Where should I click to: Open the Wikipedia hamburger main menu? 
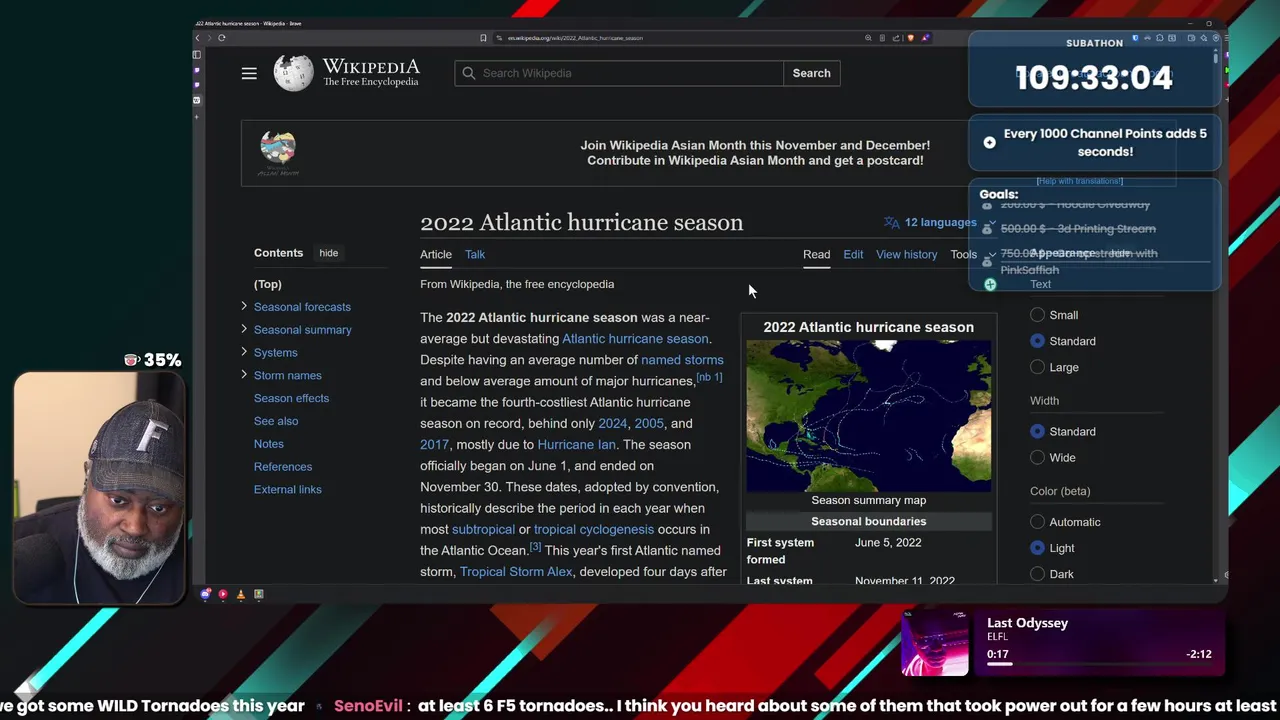(x=249, y=73)
